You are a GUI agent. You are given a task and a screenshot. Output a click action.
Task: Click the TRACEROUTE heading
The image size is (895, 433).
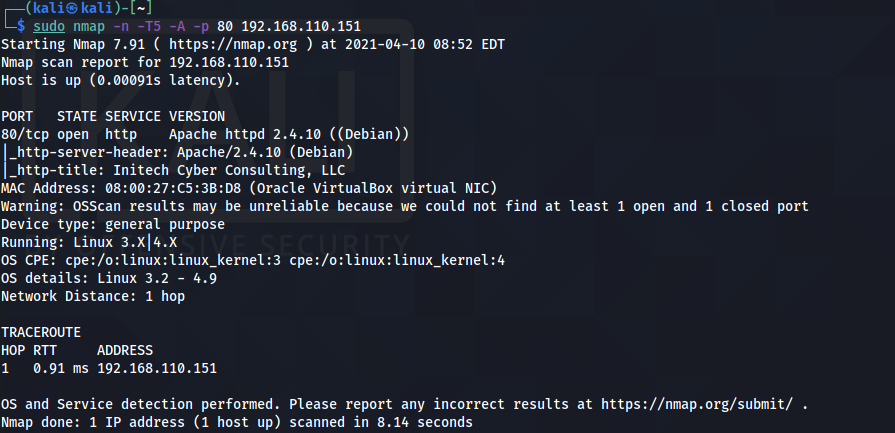(x=41, y=332)
